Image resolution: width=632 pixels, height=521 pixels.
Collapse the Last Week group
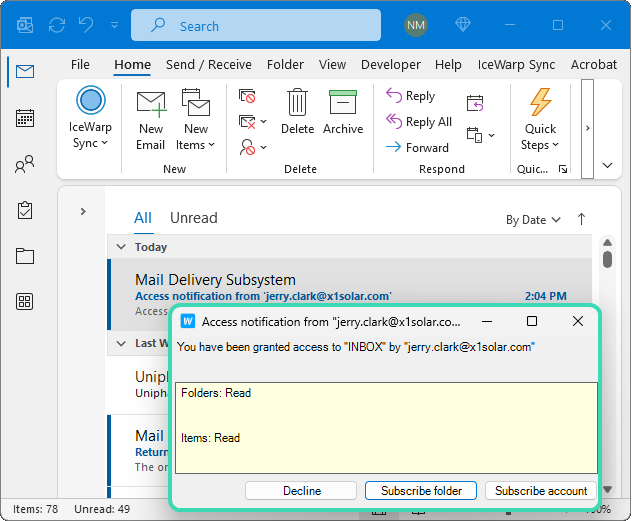(121, 343)
